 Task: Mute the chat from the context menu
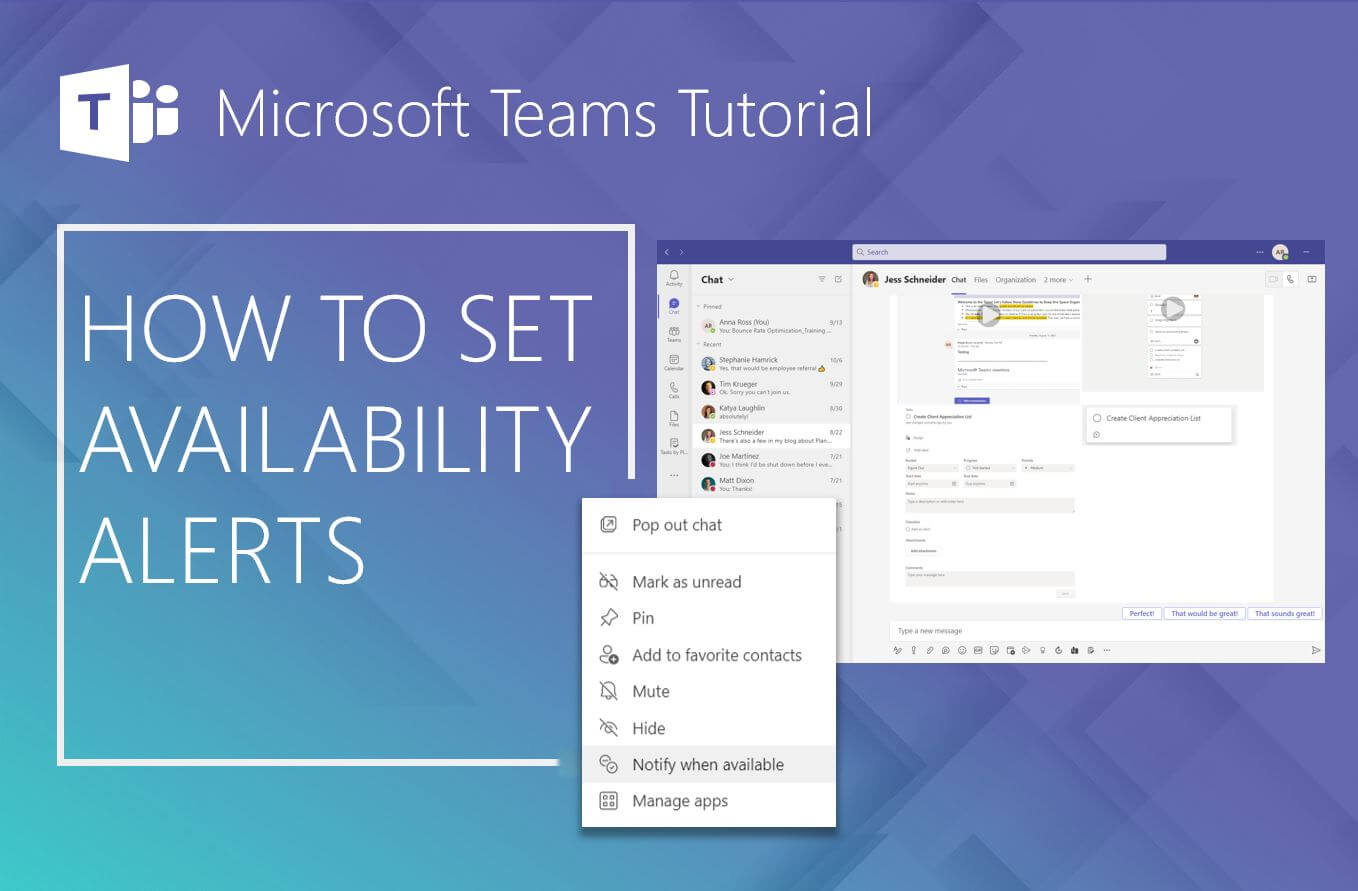coord(650,691)
